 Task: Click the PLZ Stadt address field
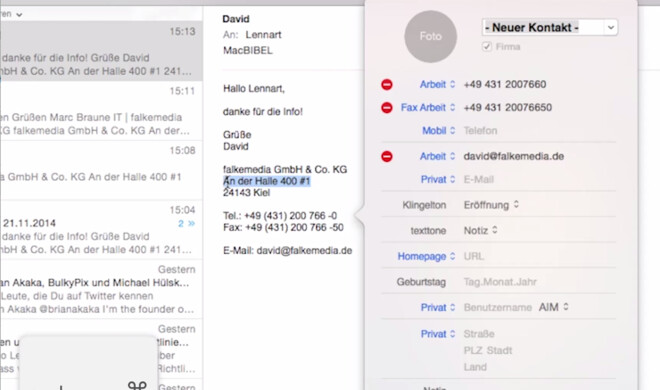tap(488, 350)
